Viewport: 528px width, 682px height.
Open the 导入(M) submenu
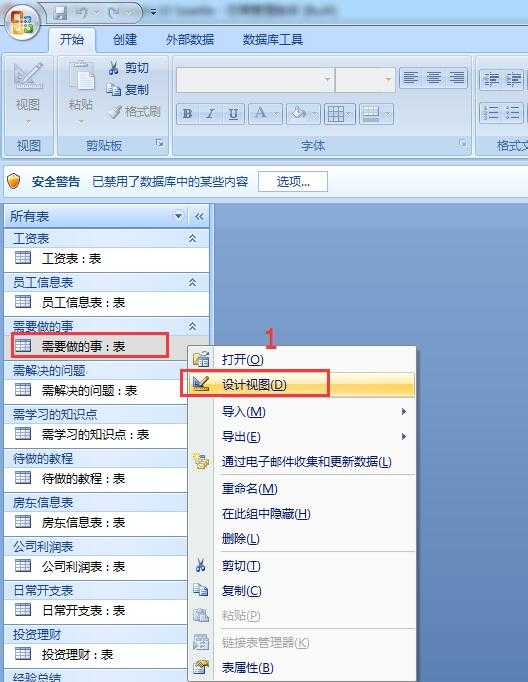[302, 411]
